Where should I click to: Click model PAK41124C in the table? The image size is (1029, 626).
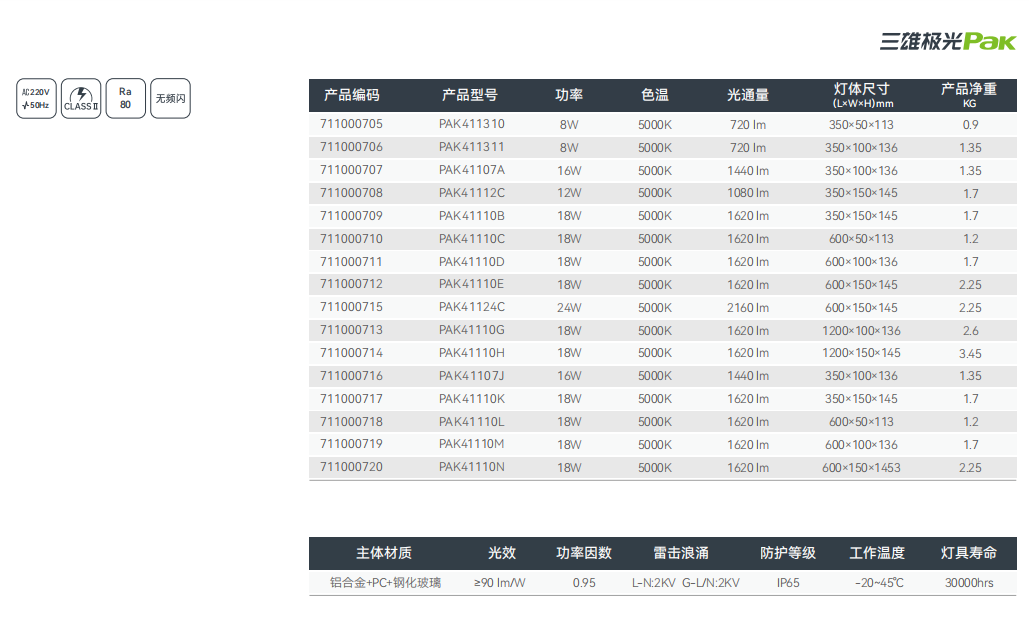coord(472,307)
